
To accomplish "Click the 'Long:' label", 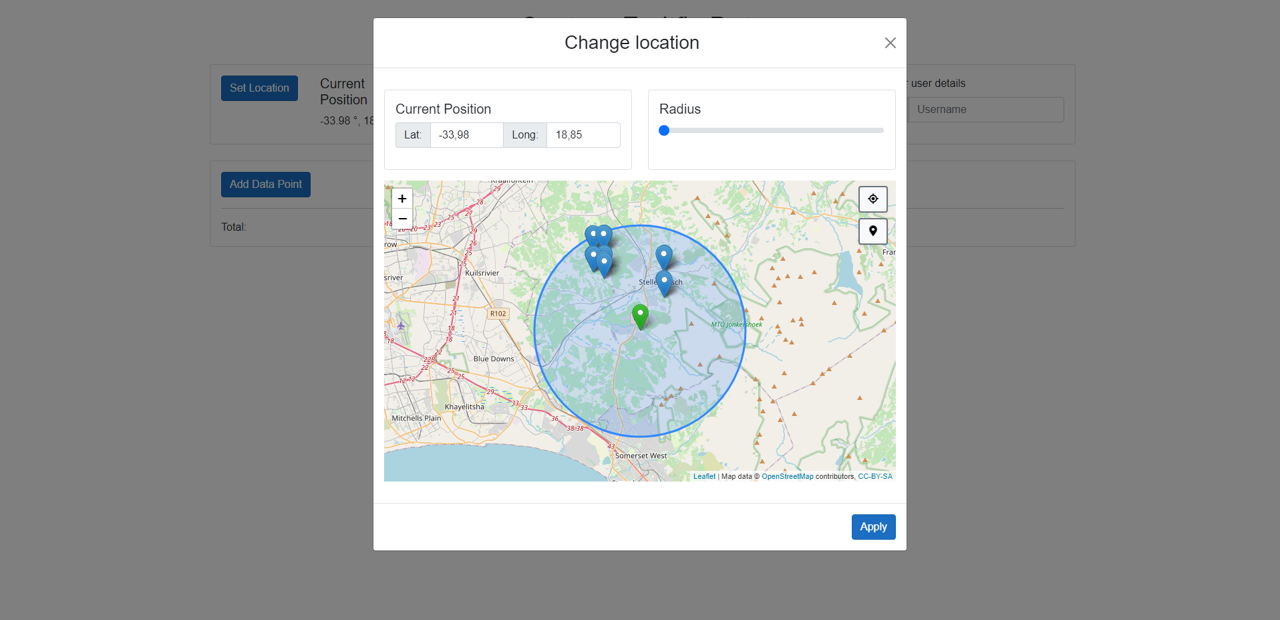I will click(x=525, y=135).
